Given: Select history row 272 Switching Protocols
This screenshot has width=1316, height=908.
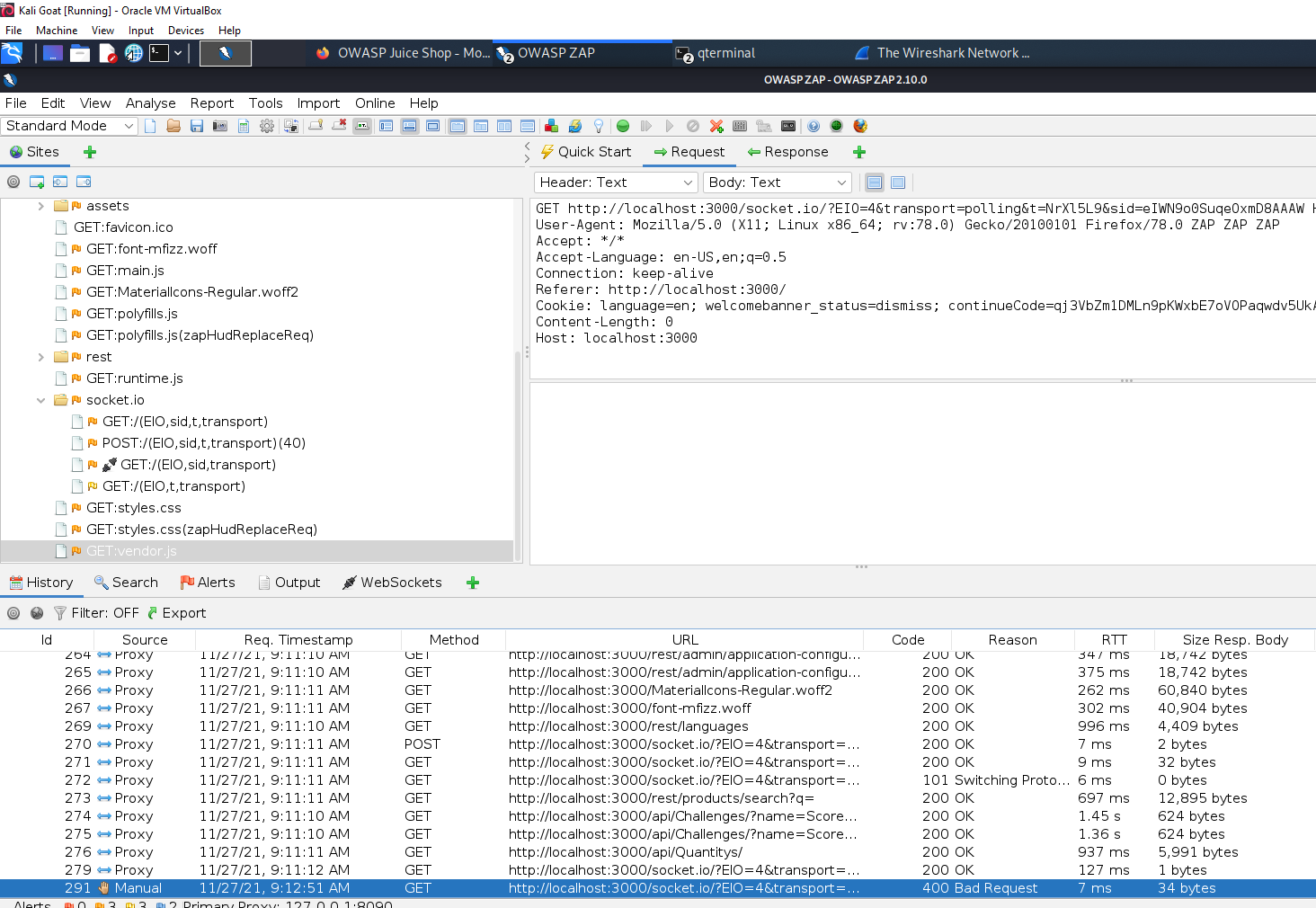Looking at the screenshot, I should pos(658,780).
